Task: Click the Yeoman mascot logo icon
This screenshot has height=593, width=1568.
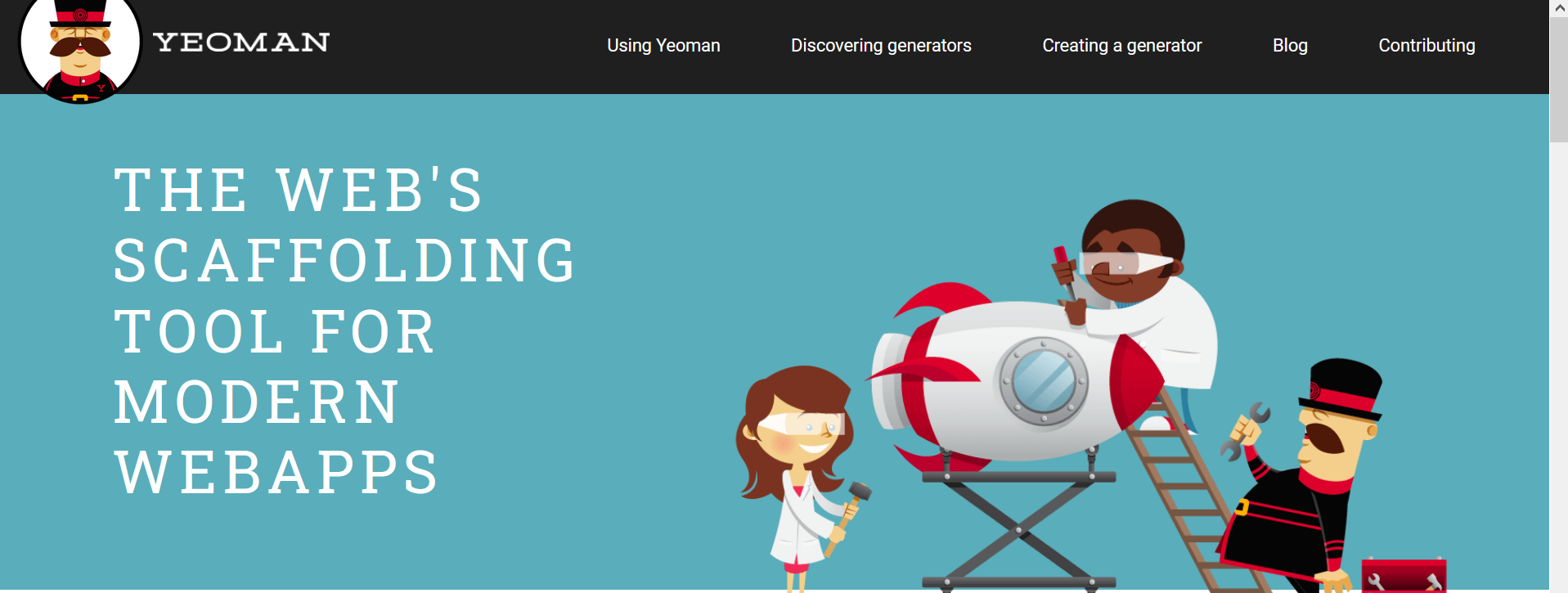Action: point(80,49)
